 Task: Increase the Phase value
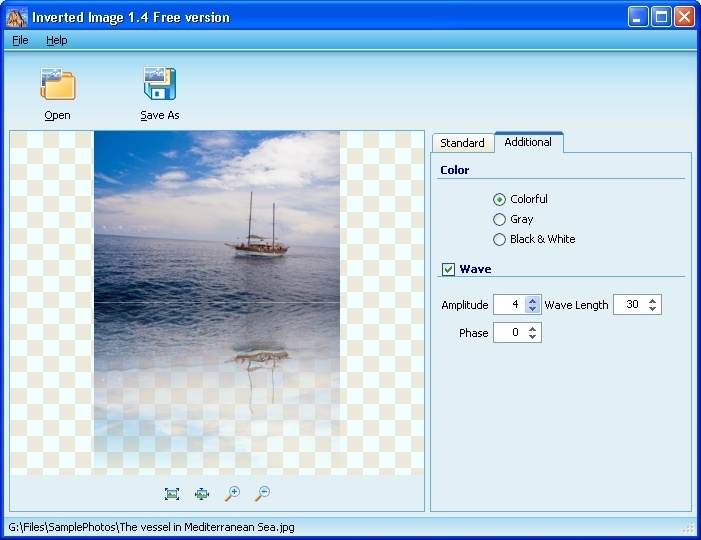[532, 328]
